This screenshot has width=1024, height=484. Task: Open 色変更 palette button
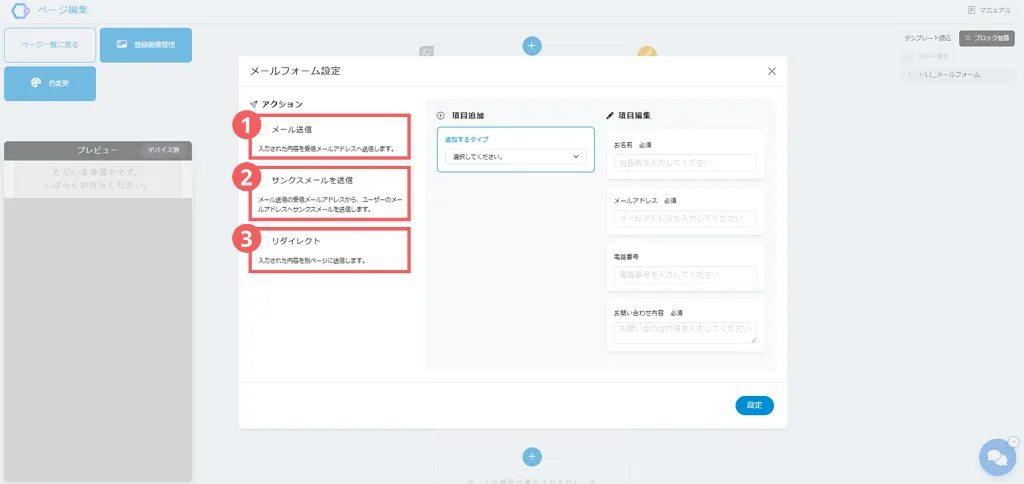pyautogui.click(x=50, y=84)
